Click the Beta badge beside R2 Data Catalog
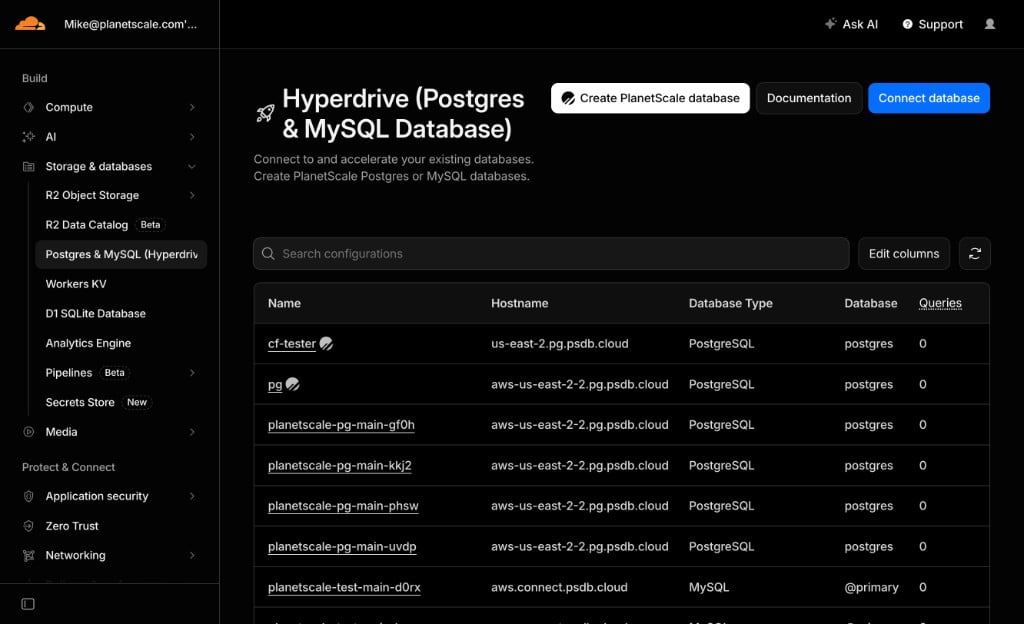1024x624 pixels. pyautogui.click(x=150, y=225)
